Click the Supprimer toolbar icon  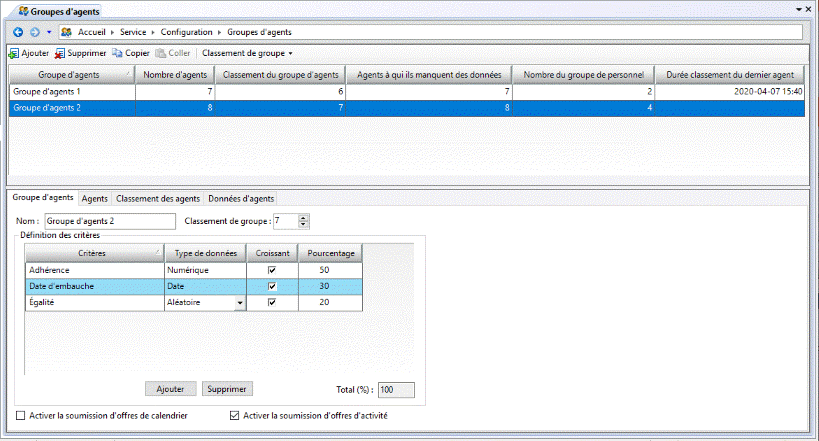60,53
